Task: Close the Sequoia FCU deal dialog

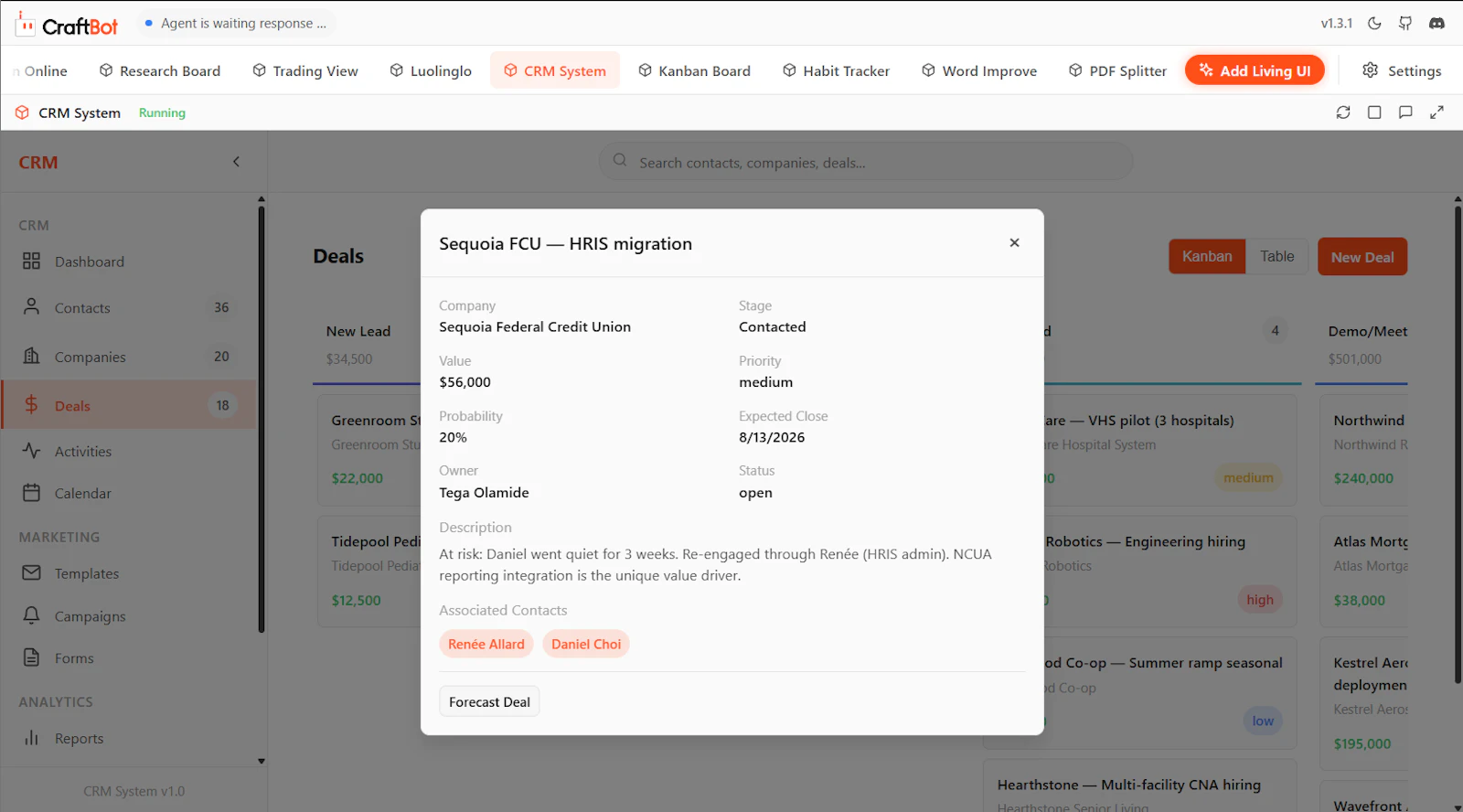Action: tap(1014, 242)
